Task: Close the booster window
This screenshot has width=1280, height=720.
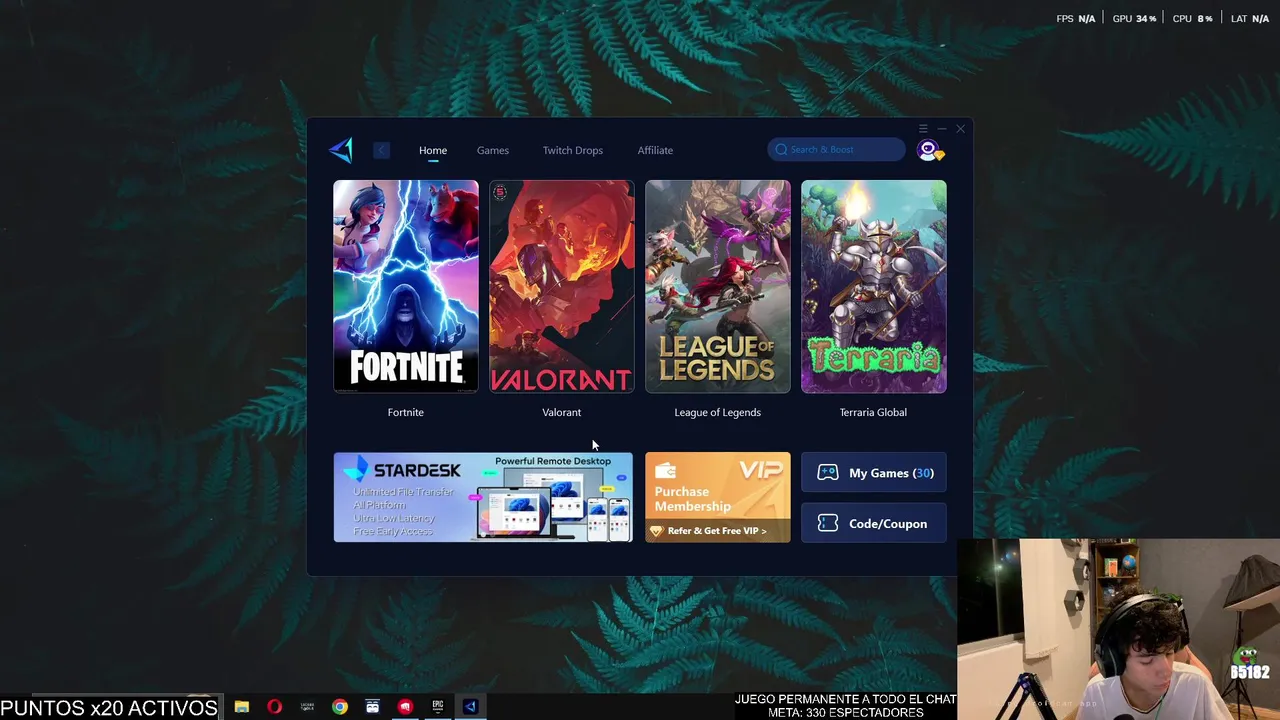Action: coord(961,129)
